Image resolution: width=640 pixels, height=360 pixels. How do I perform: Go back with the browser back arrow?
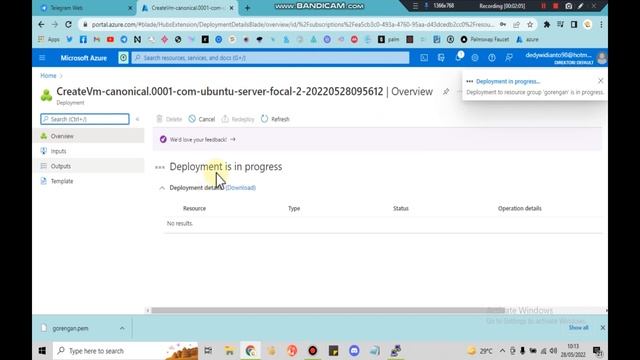point(41,24)
